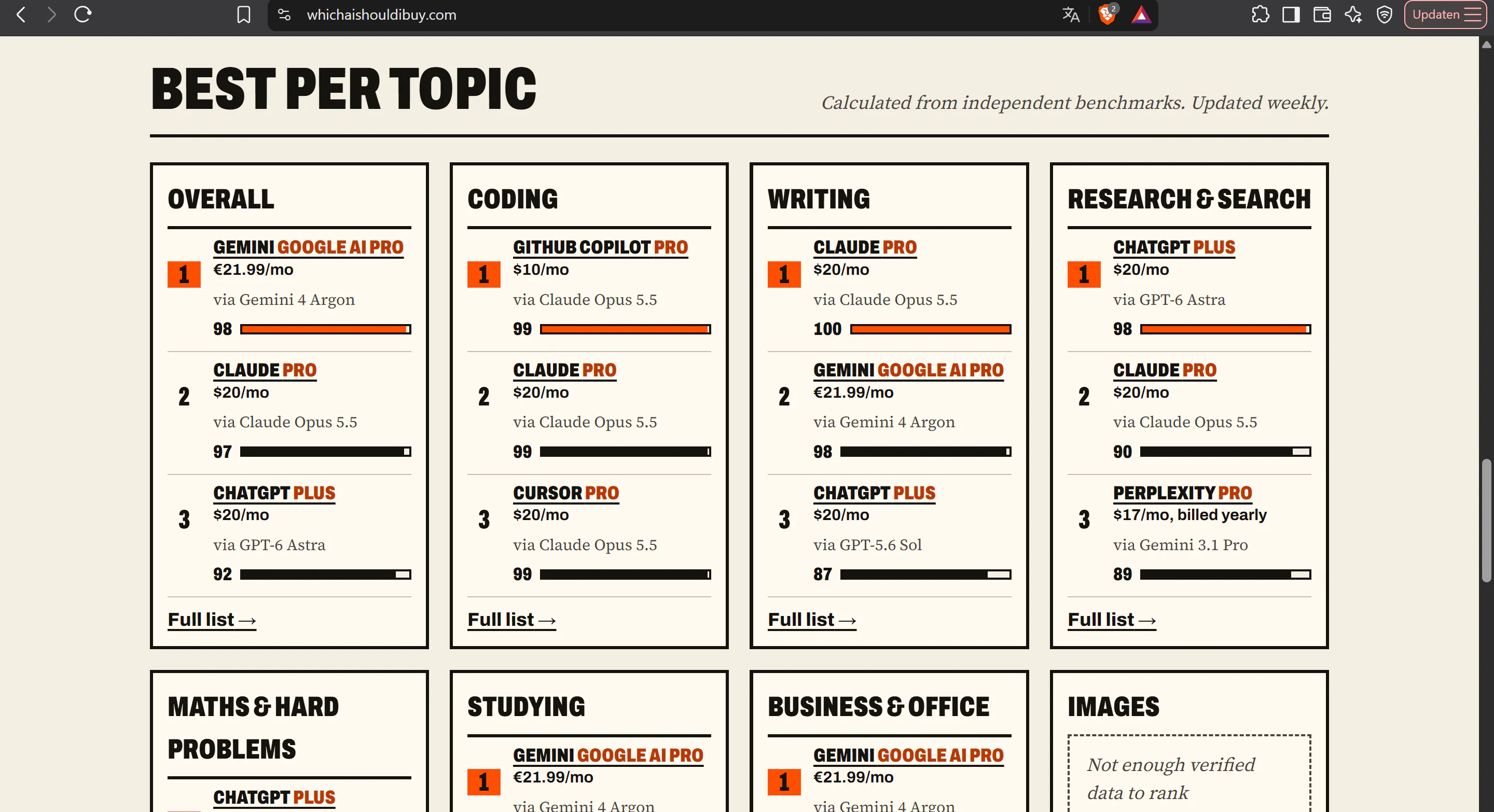
Task: Open site settings icon in address bar
Action: click(284, 15)
